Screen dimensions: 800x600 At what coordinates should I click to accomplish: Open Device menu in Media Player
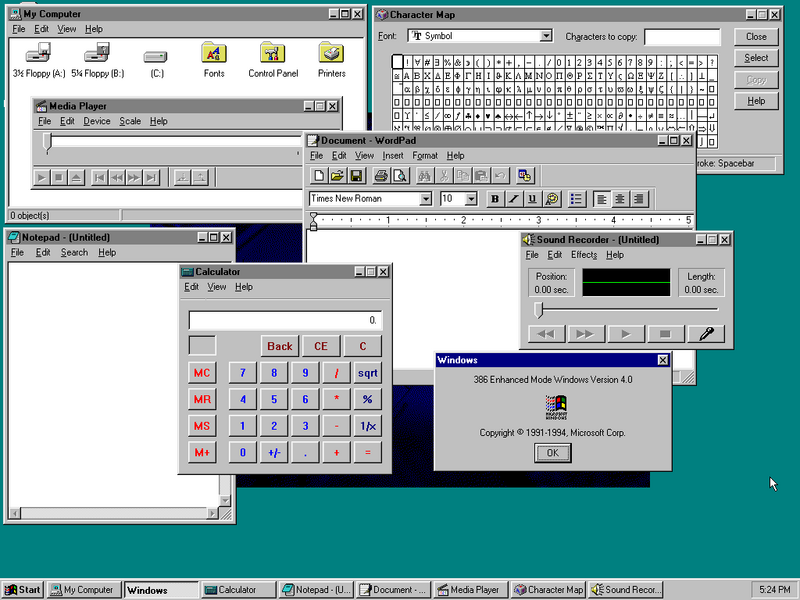(97, 121)
